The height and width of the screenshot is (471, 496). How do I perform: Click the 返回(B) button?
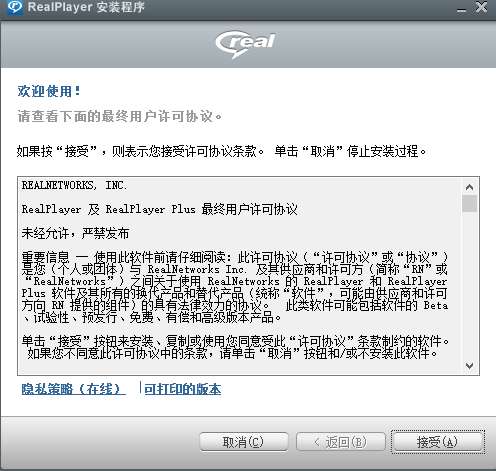pos(340,442)
